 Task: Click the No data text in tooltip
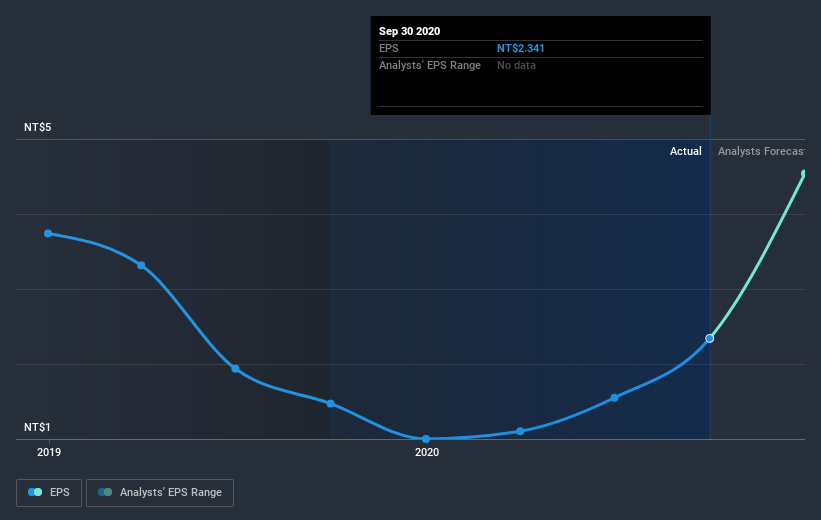516,65
